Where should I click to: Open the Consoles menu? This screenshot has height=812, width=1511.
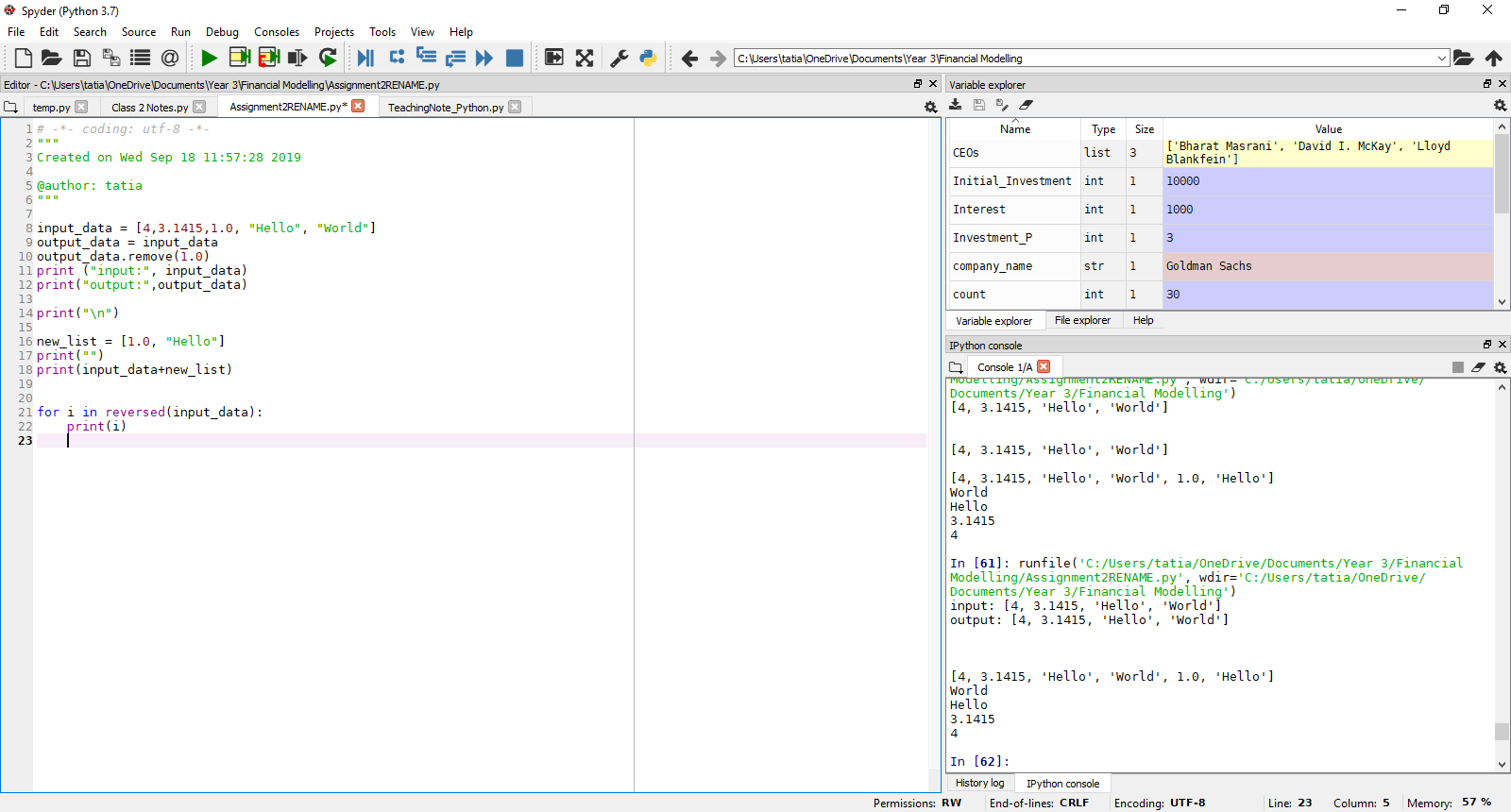(276, 32)
